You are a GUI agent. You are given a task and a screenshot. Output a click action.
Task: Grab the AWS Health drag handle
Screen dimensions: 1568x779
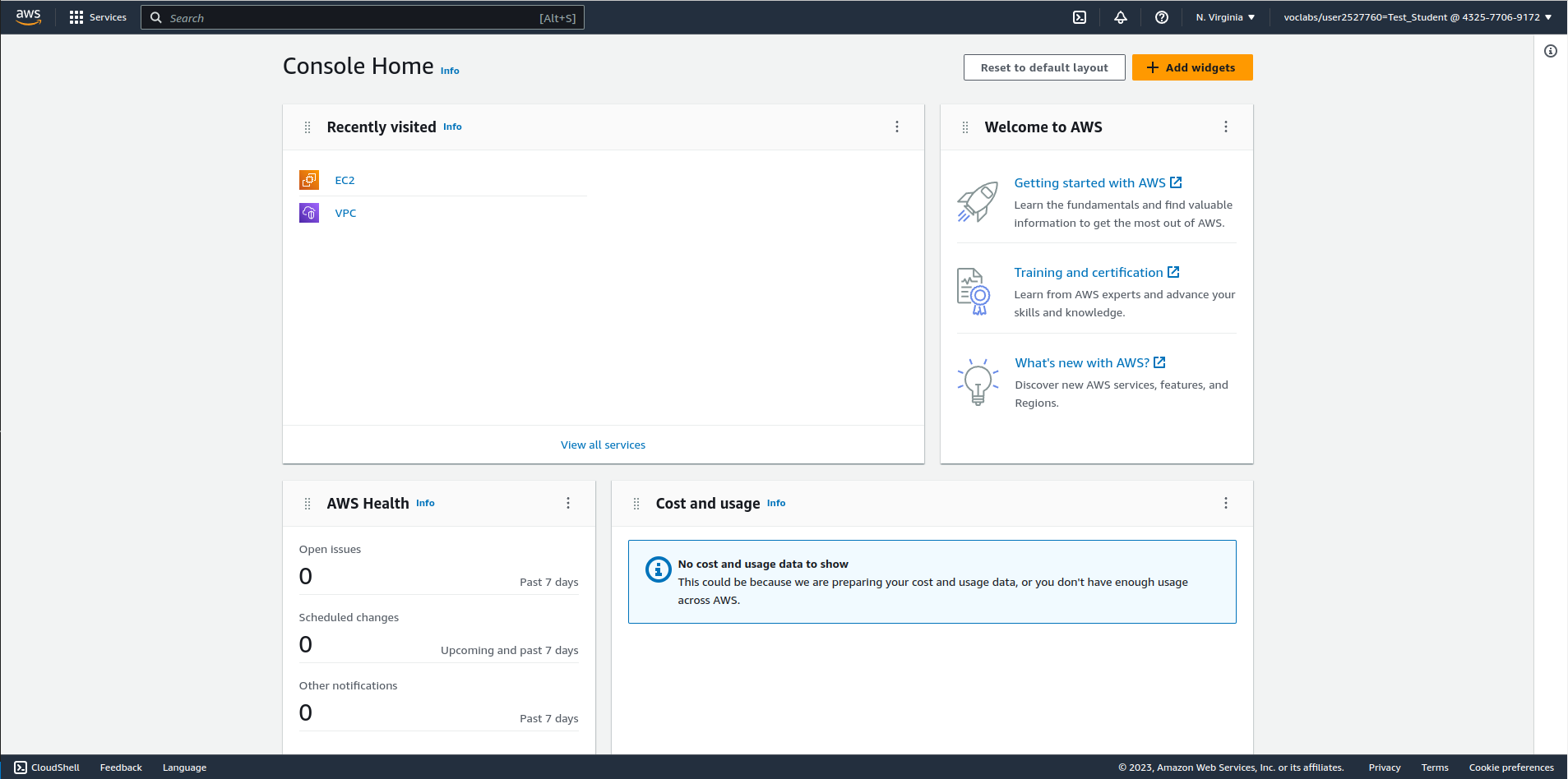point(308,504)
